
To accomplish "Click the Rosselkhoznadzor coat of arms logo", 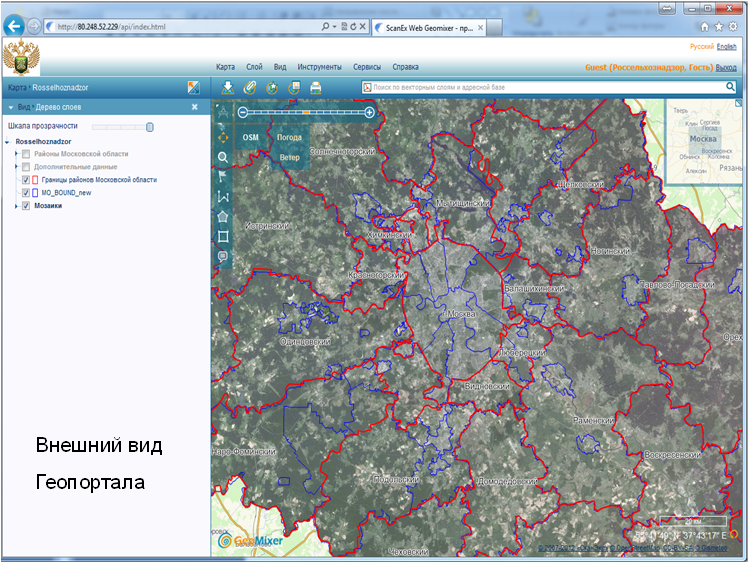I will (x=21, y=57).
